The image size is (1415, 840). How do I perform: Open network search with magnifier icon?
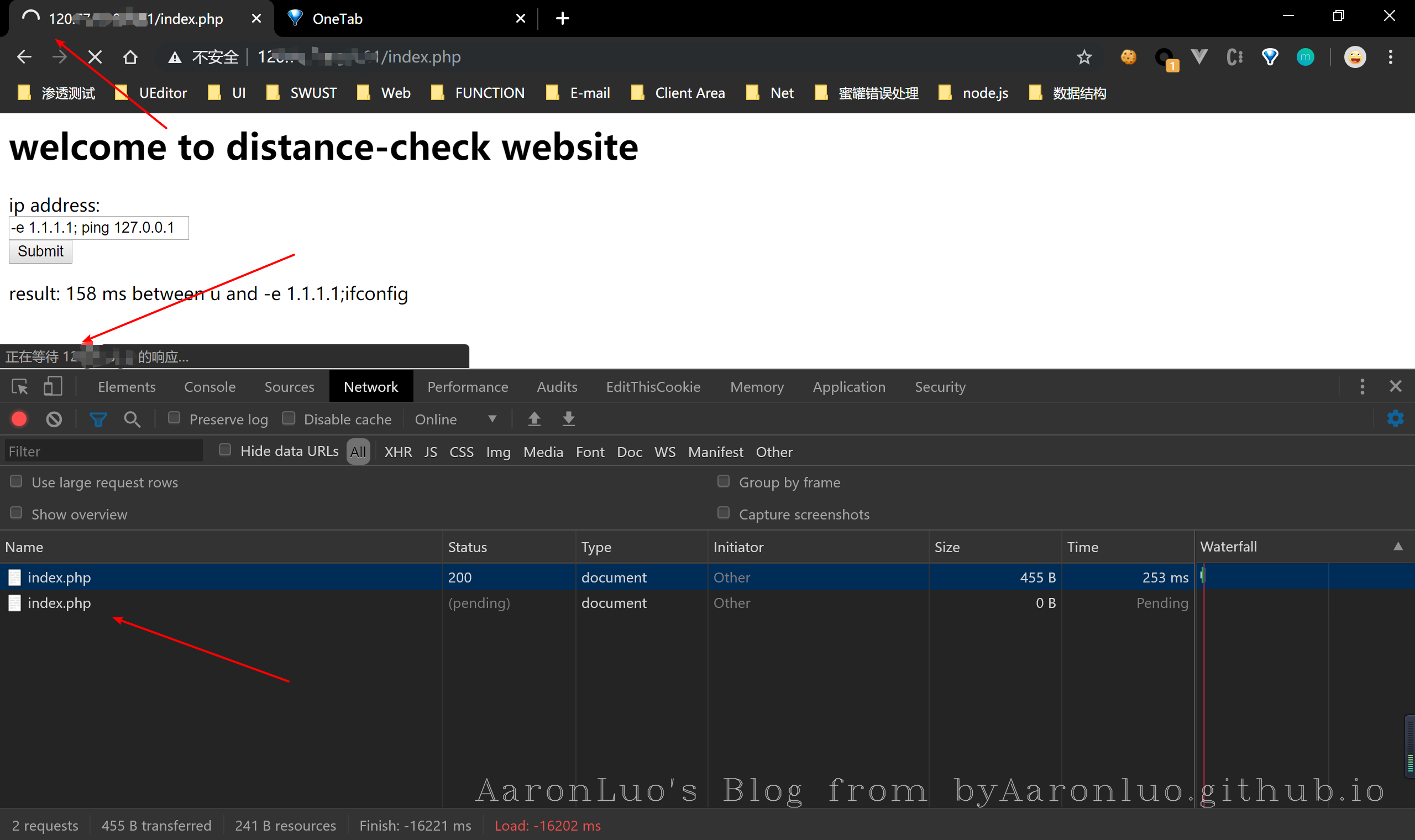(x=132, y=419)
